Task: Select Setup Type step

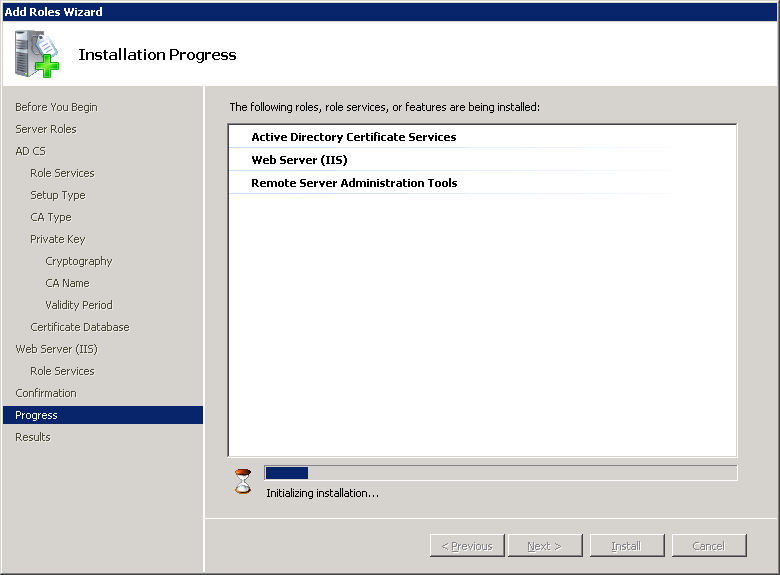Action: (58, 195)
